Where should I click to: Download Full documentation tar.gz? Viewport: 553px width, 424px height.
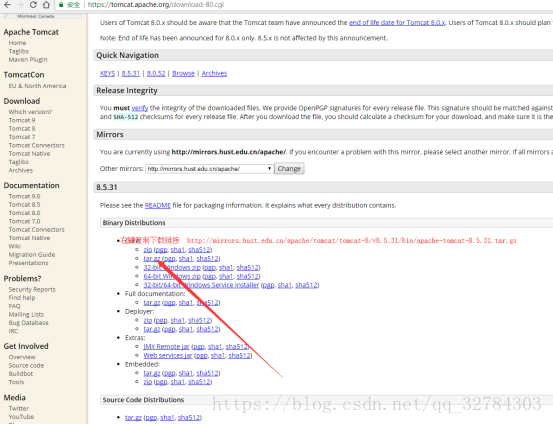pyautogui.click(x=152, y=303)
